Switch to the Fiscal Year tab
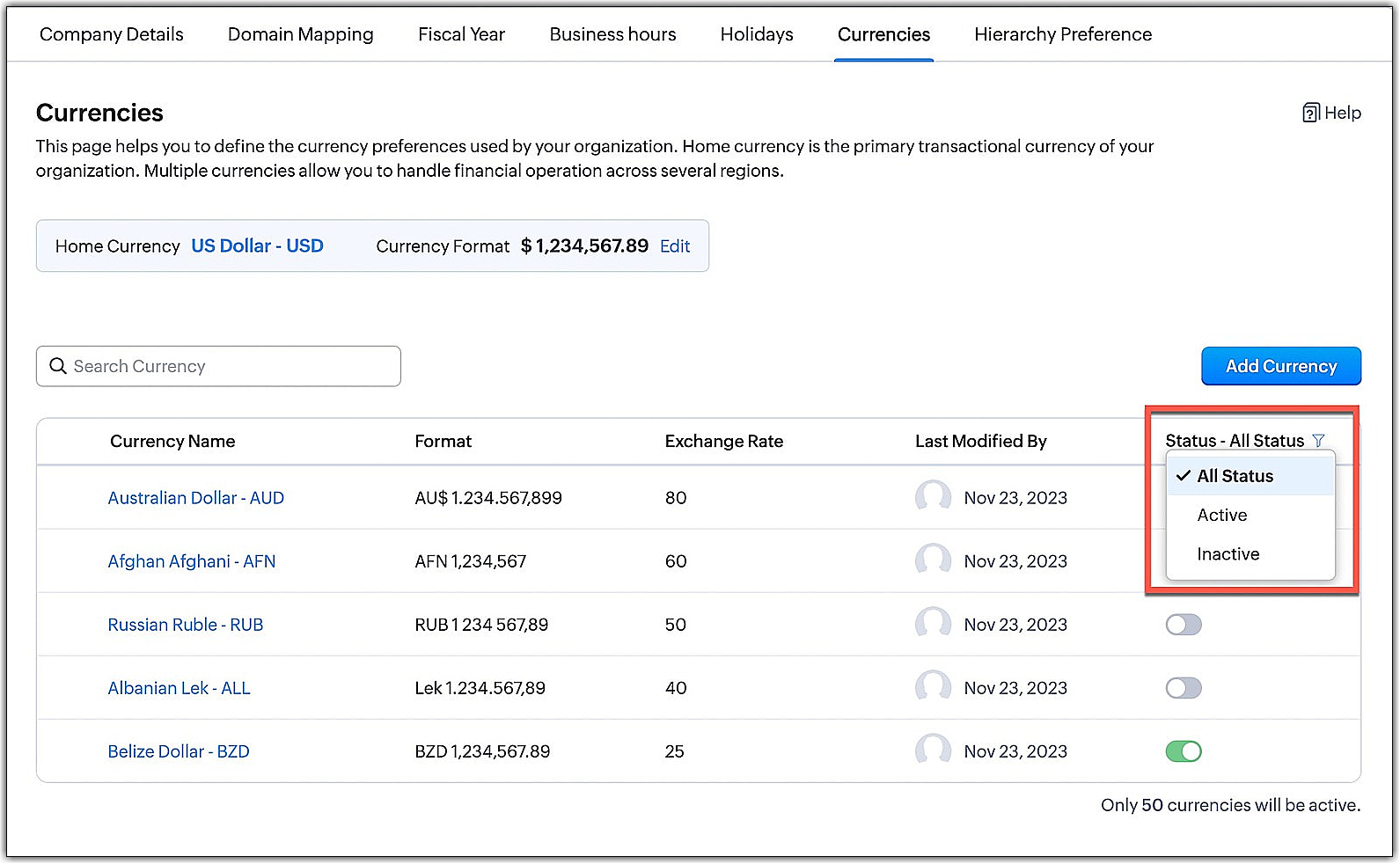The height and width of the screenshot is (864, 1400). click(x=461, y=34)
